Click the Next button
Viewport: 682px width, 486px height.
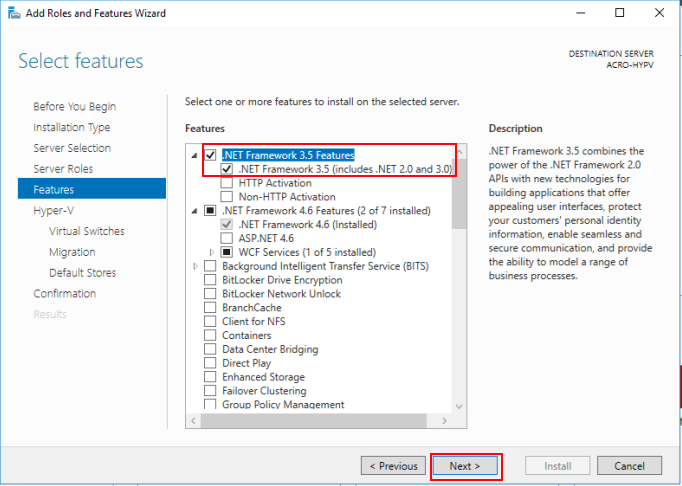(465, 466)
